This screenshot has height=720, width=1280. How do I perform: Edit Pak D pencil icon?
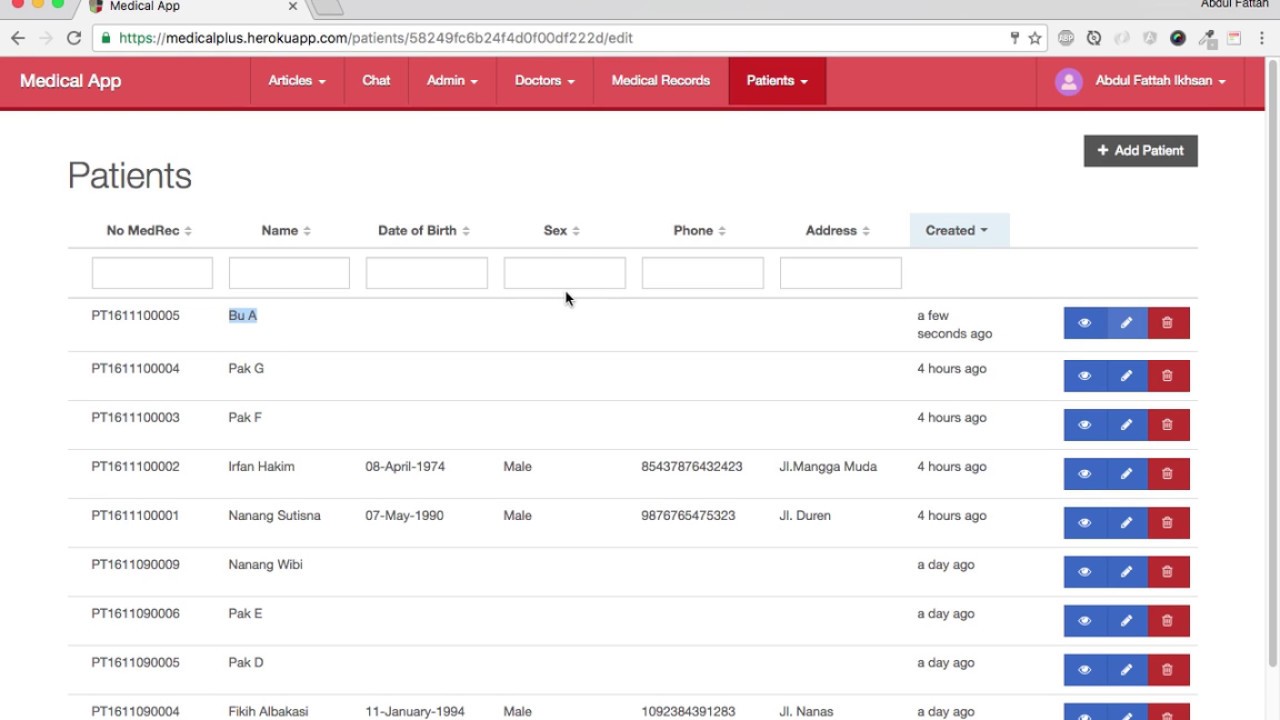click(1127, 670)
